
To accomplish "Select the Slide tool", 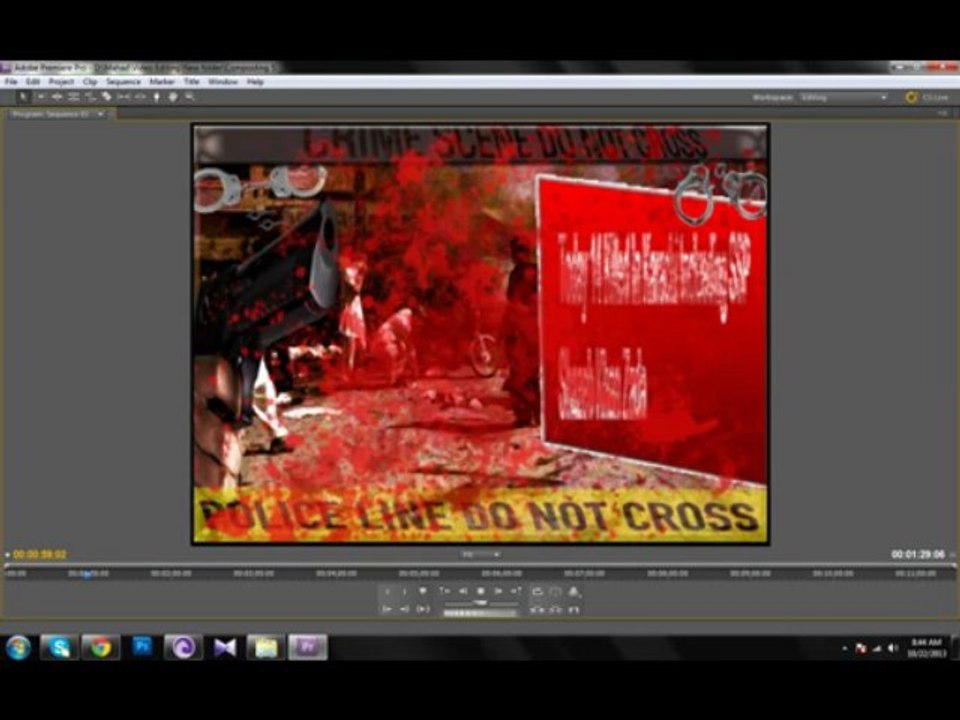I will 140,97.
